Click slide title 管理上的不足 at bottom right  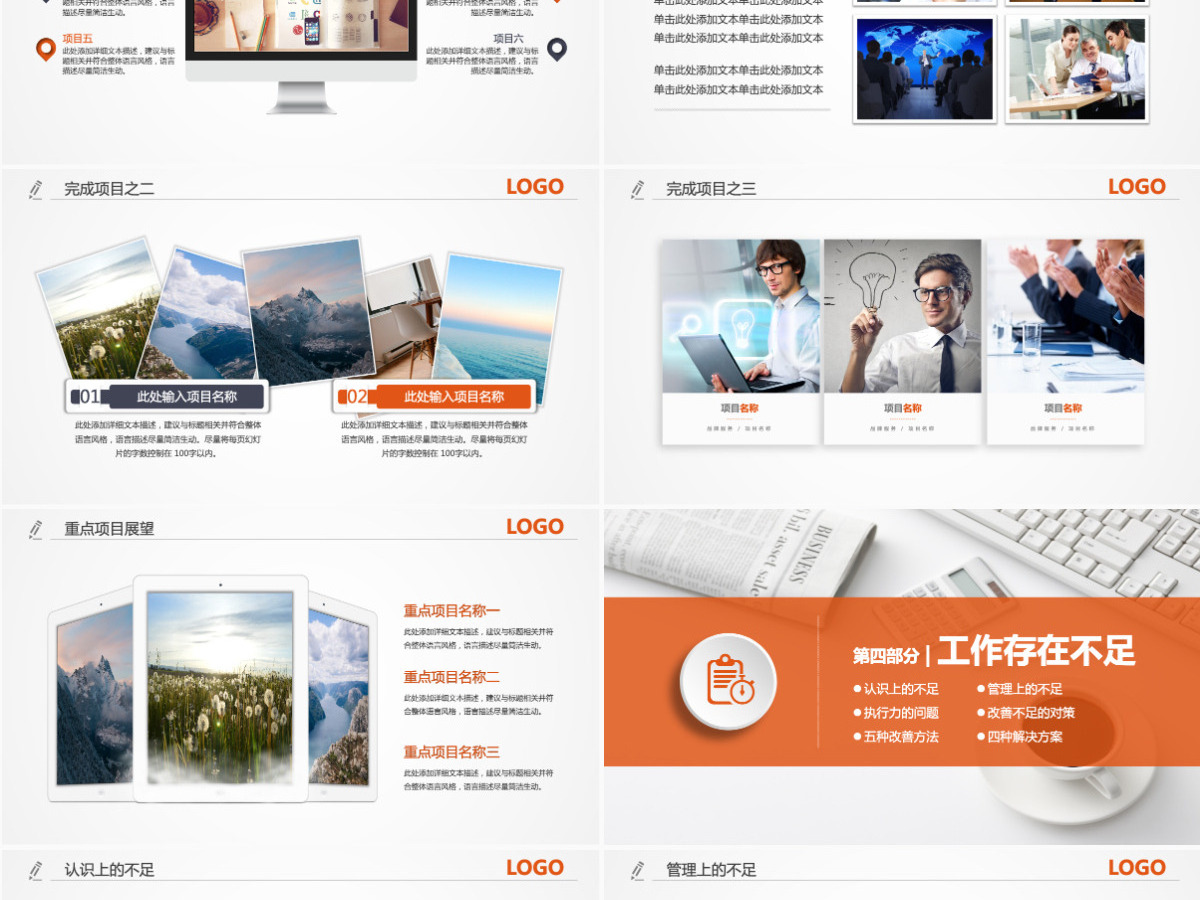711,870
